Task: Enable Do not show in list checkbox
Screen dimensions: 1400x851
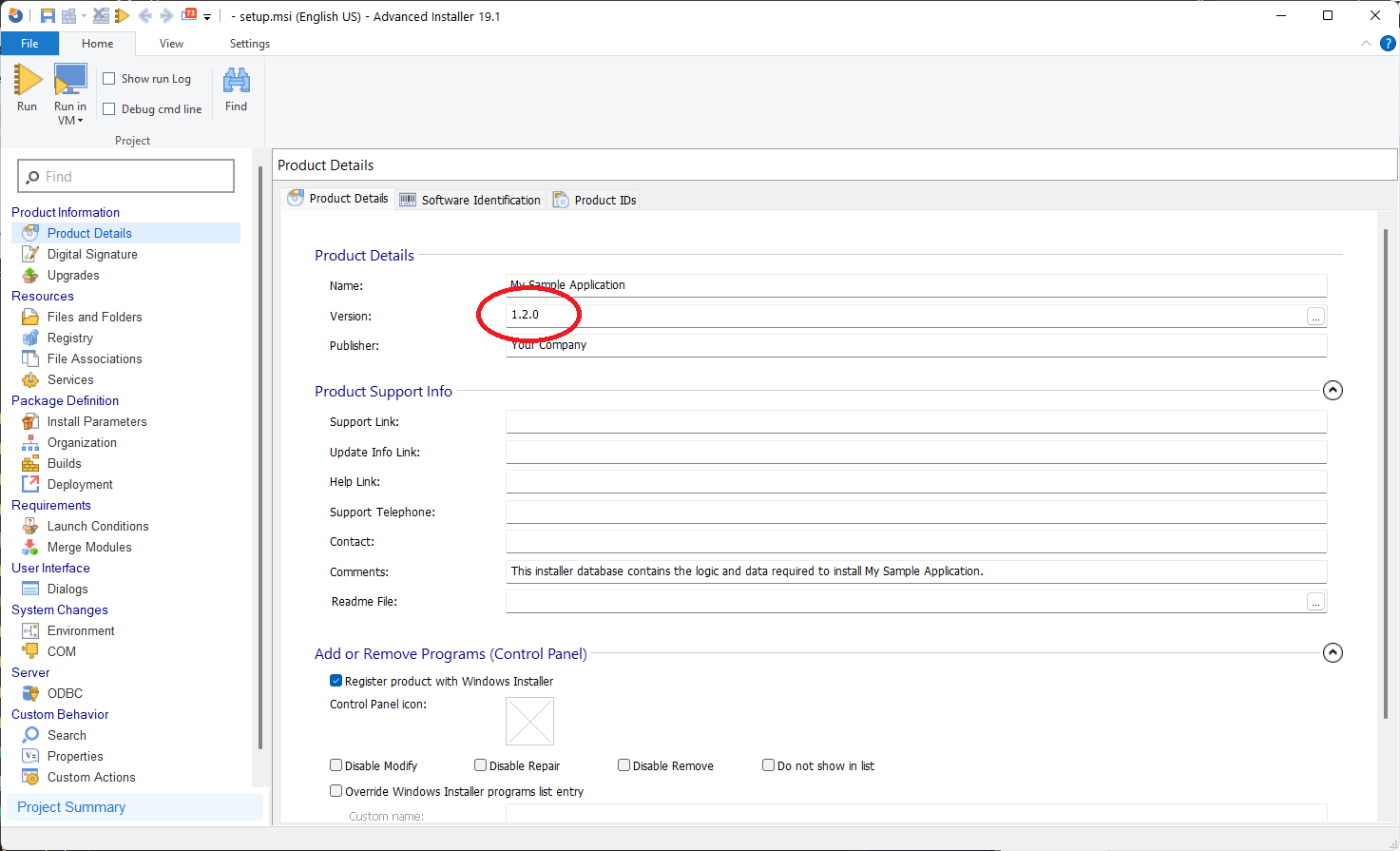Action: click(768, 764)
